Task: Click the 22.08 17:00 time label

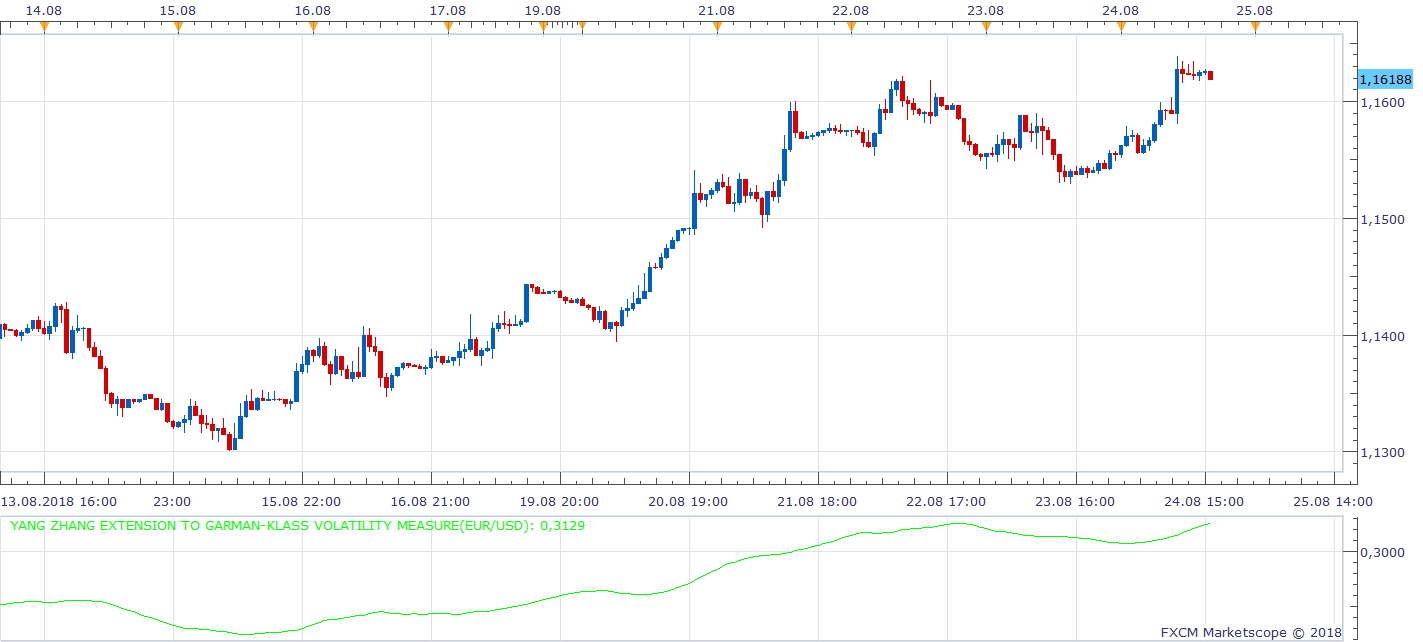Action: click(947, 501)
